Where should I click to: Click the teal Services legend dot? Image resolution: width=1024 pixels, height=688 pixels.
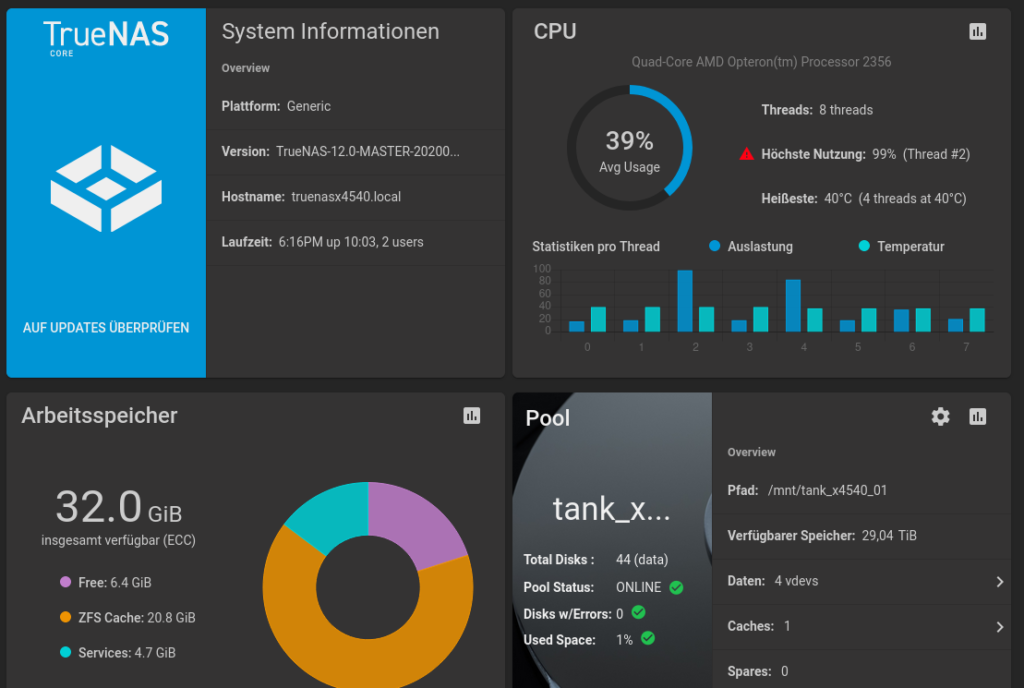click(65, 652)
